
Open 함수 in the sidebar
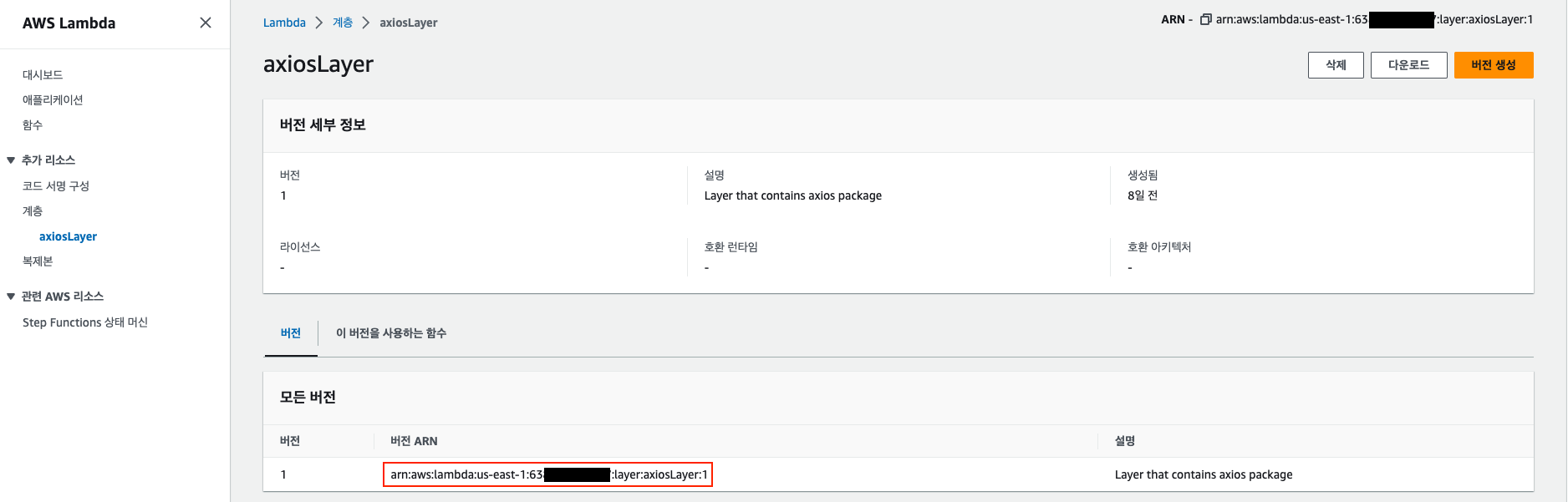tap(33, 124)
